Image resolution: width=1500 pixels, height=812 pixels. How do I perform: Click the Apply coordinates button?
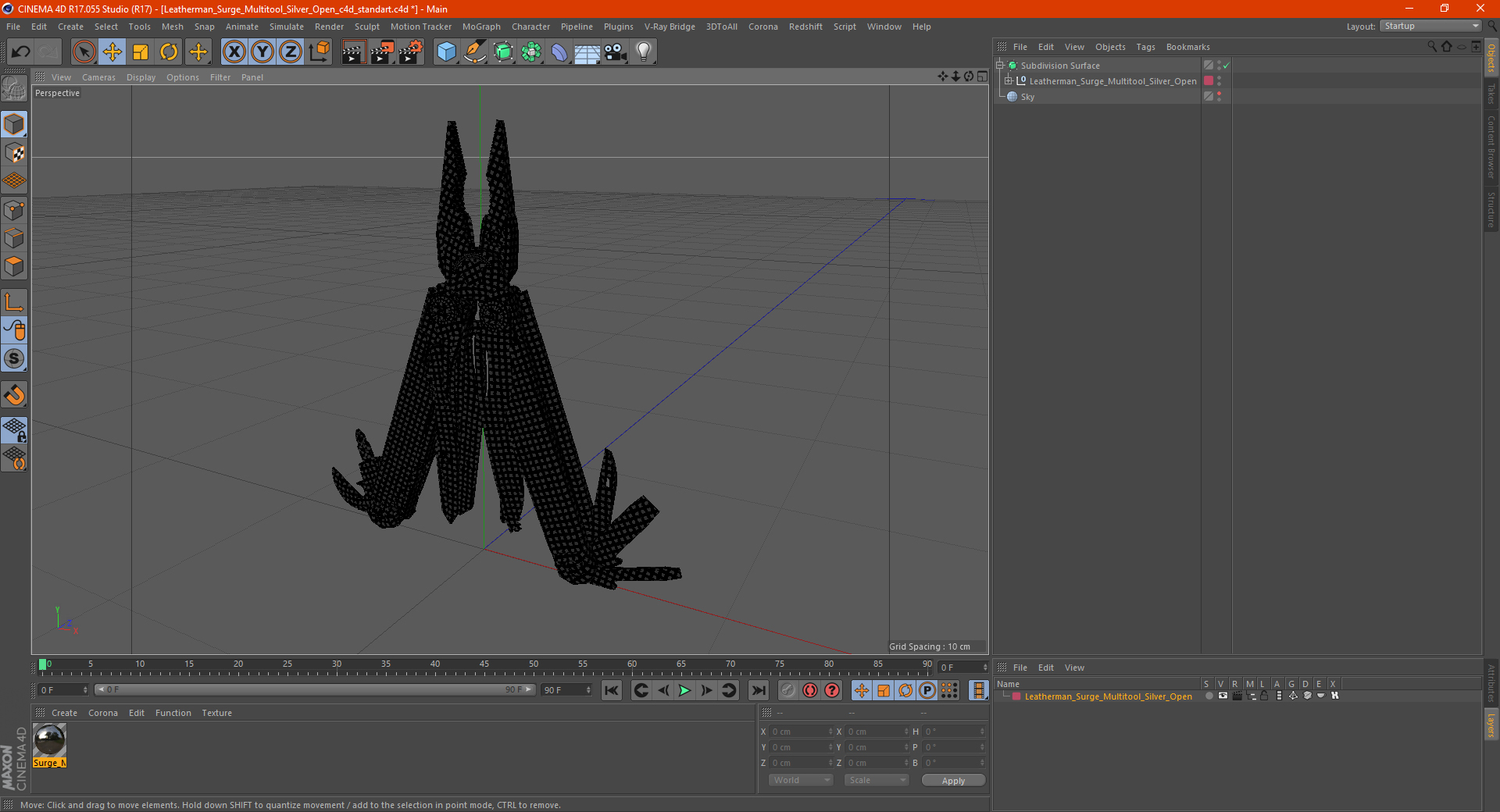click(953, 781)
